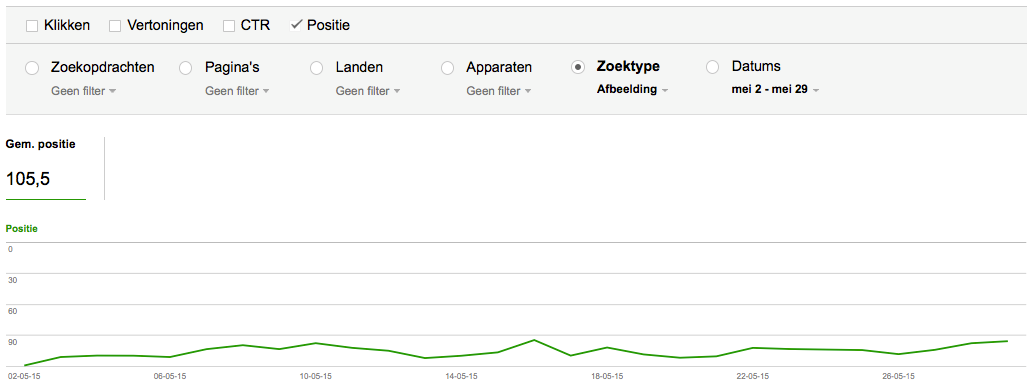Select the Landen radio button

(316, 67)
